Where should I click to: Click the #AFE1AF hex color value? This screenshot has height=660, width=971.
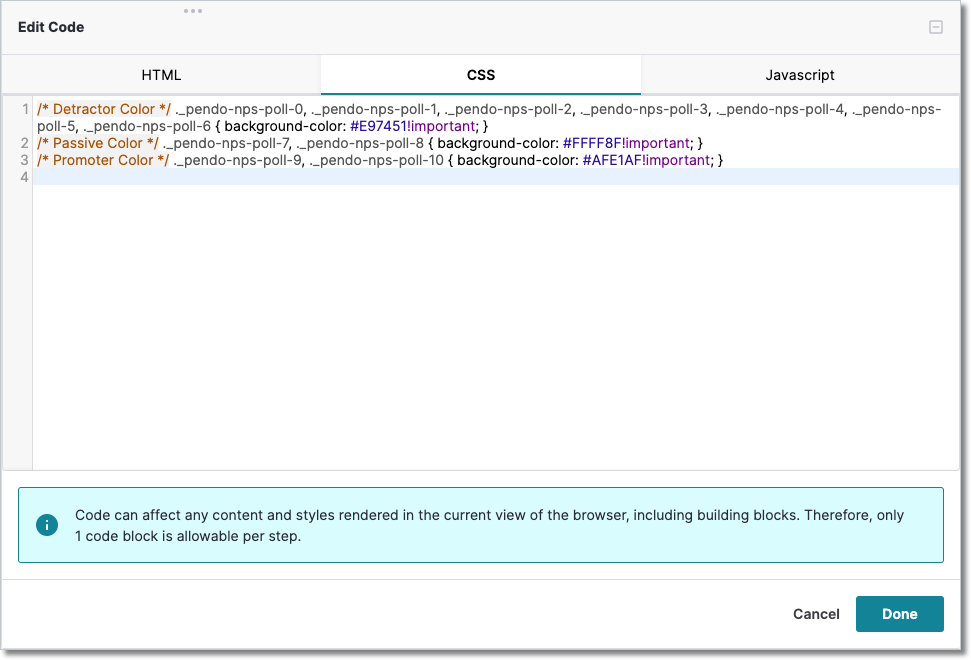pos(612,160)
